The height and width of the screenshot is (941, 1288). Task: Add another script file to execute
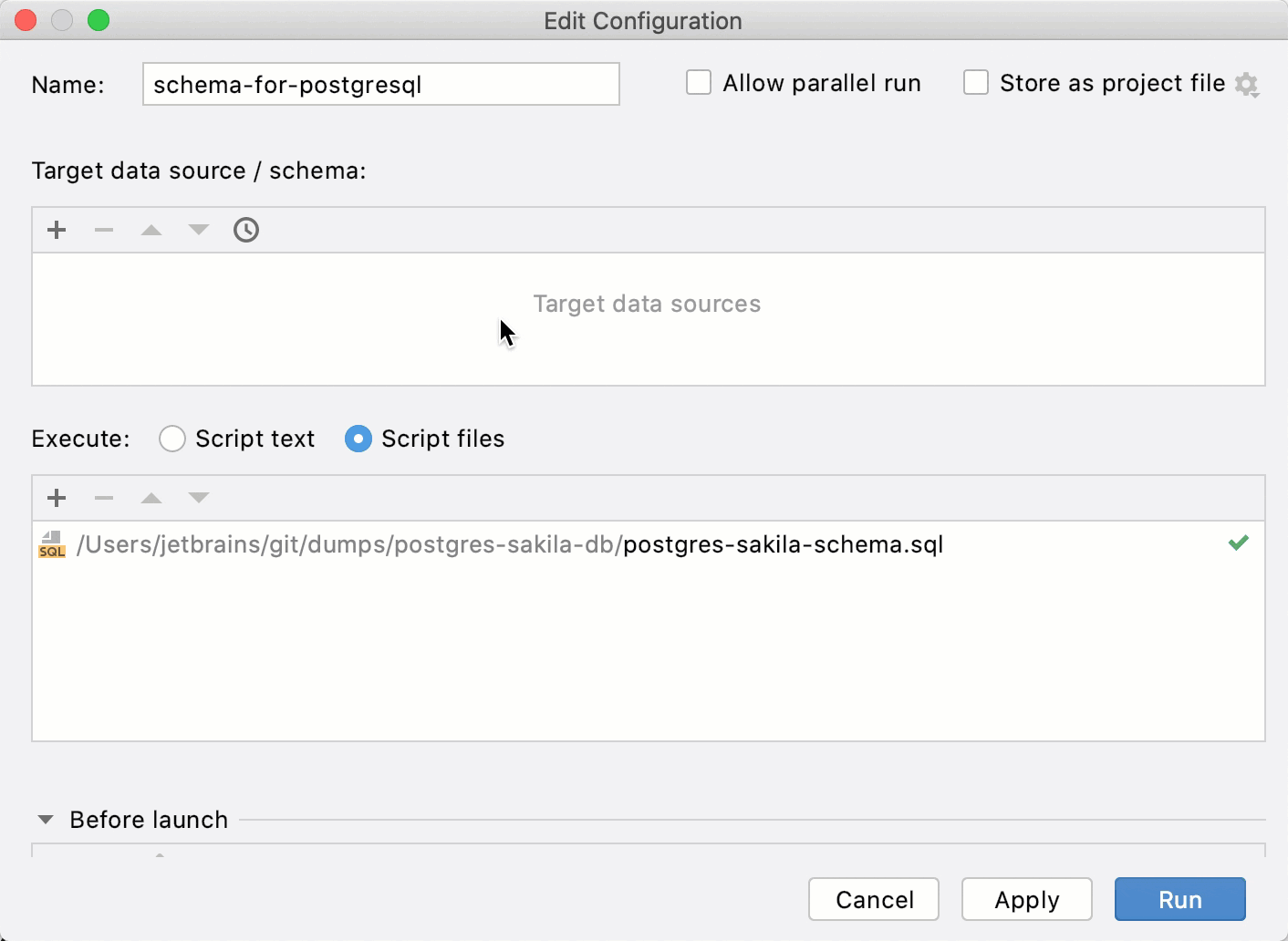56,498
